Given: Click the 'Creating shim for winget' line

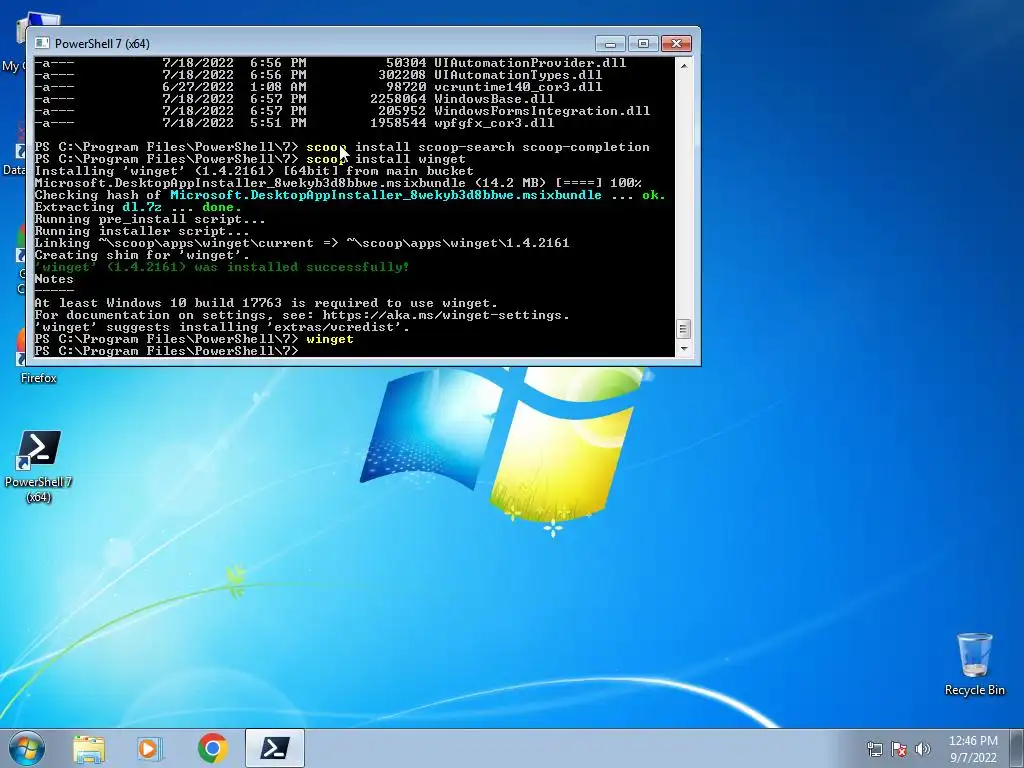Looking at the screenshot, I should pyautogui.click(x=142, y=255).
